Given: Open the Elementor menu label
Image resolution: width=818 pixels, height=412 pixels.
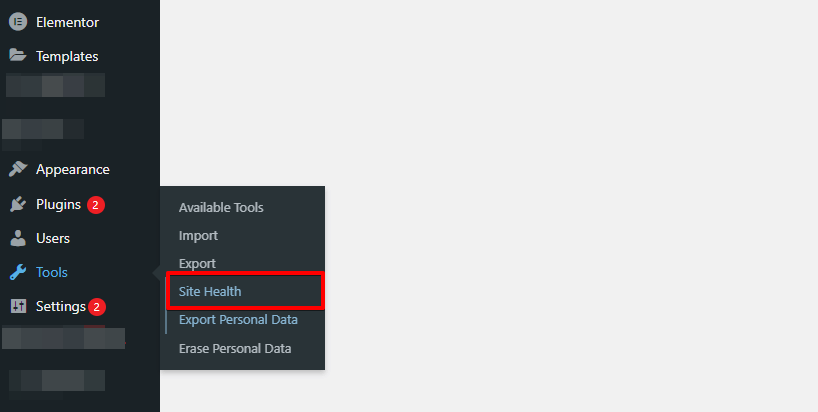Looking at the screenshot, I should point(67,22).
